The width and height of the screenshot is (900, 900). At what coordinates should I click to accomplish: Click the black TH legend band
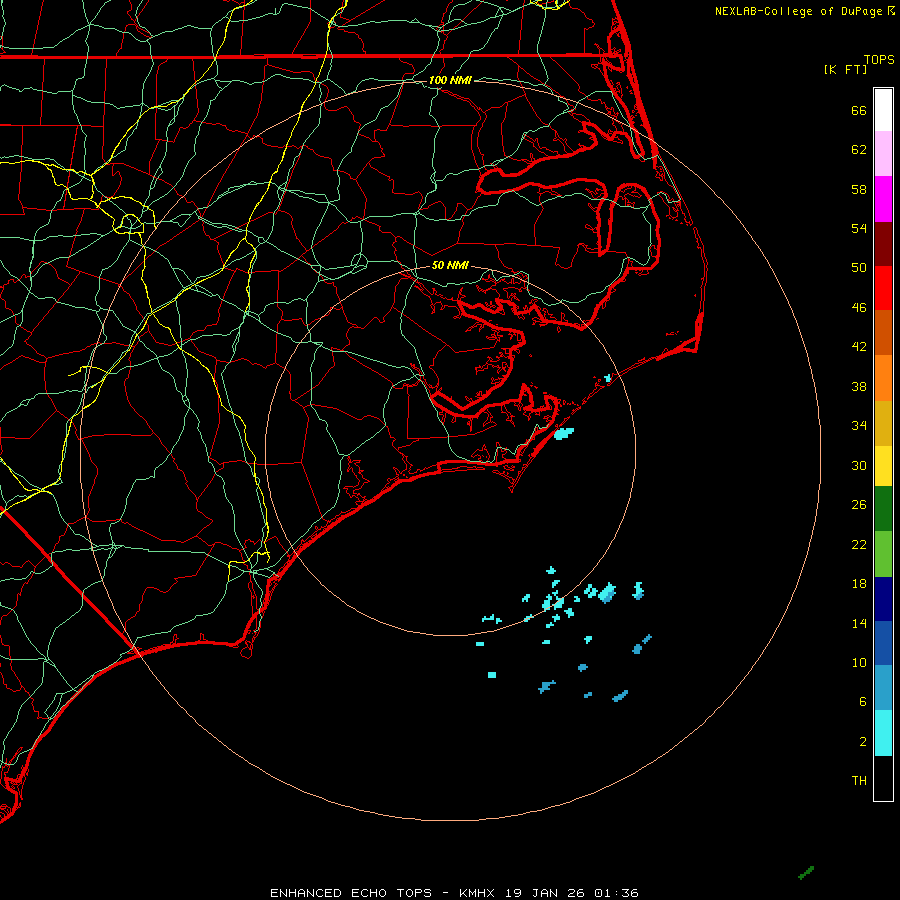883,778
